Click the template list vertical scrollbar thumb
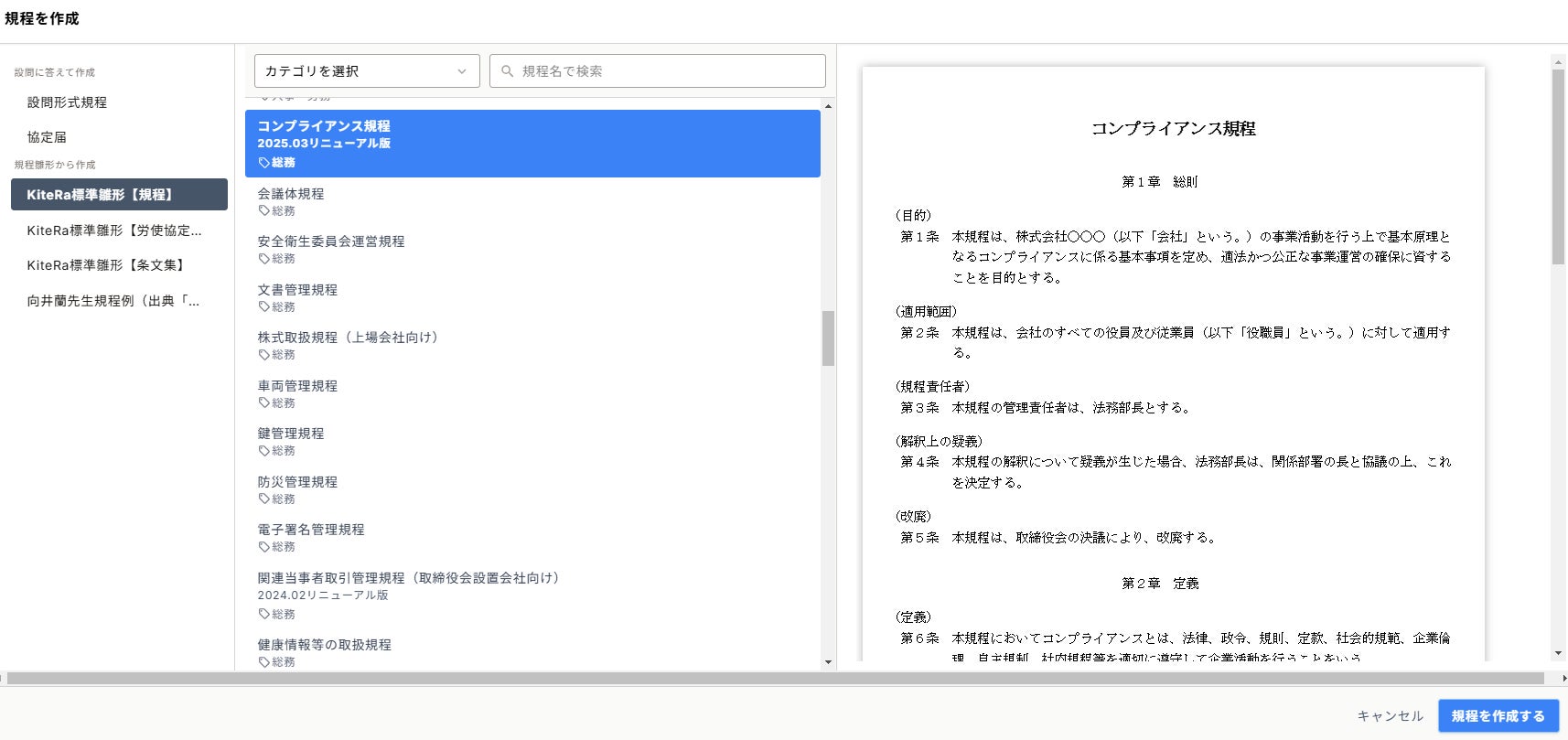This screenshot has width=1568, height=740. coord(828,338)
